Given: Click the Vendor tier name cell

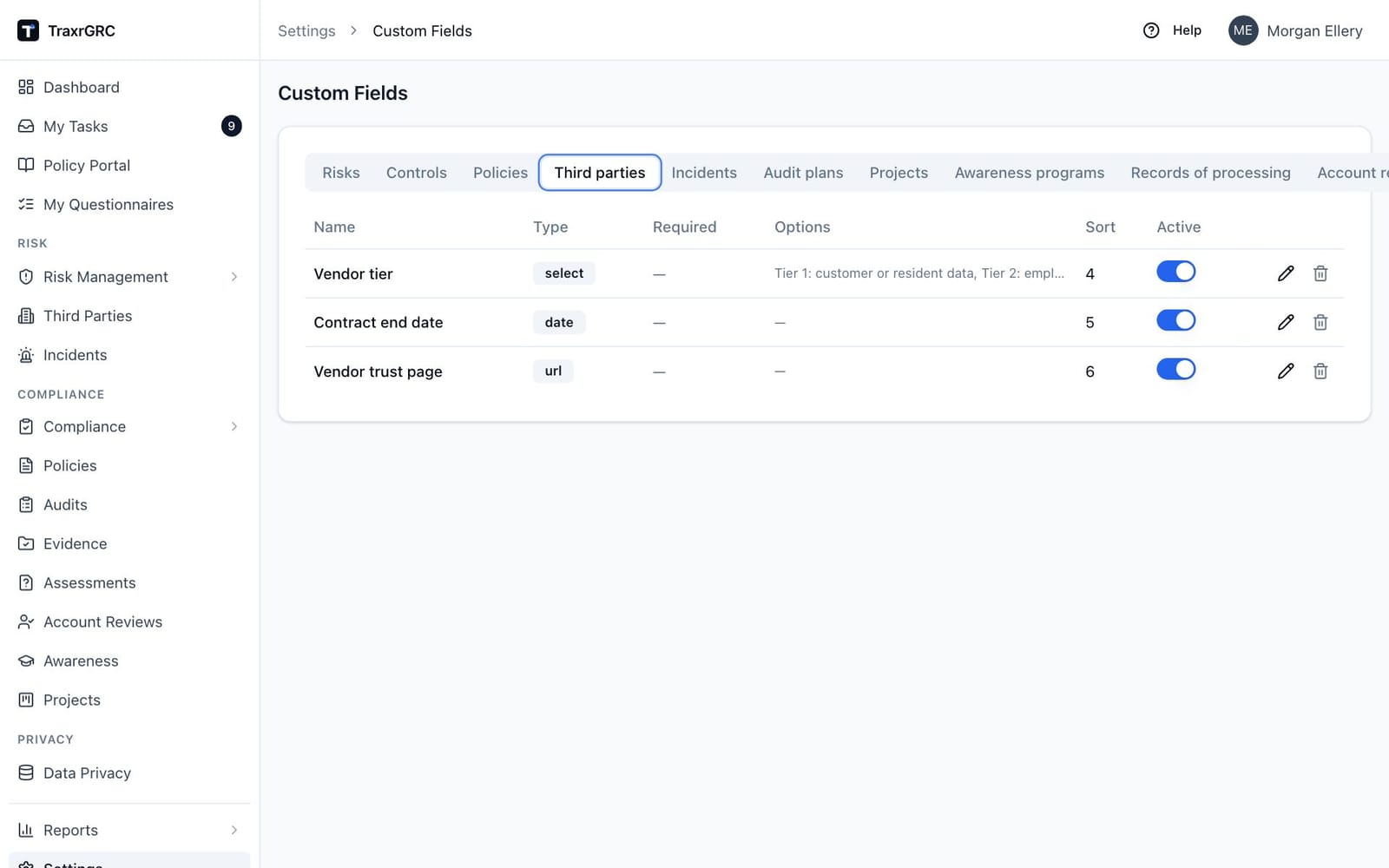Looking at the screenshot, I should [353, 273].
